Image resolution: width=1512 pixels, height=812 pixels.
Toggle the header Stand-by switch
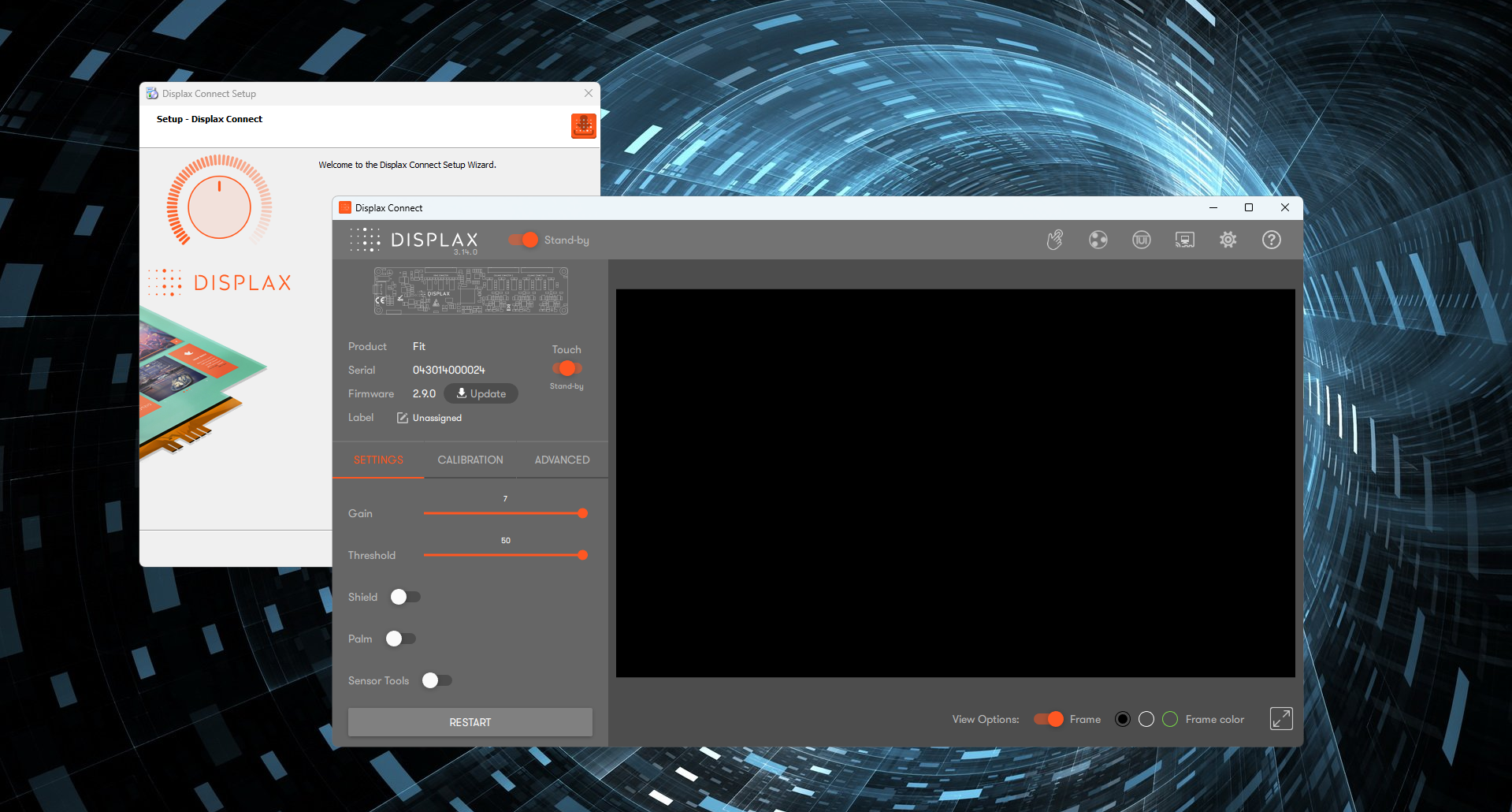click(523, 240)
